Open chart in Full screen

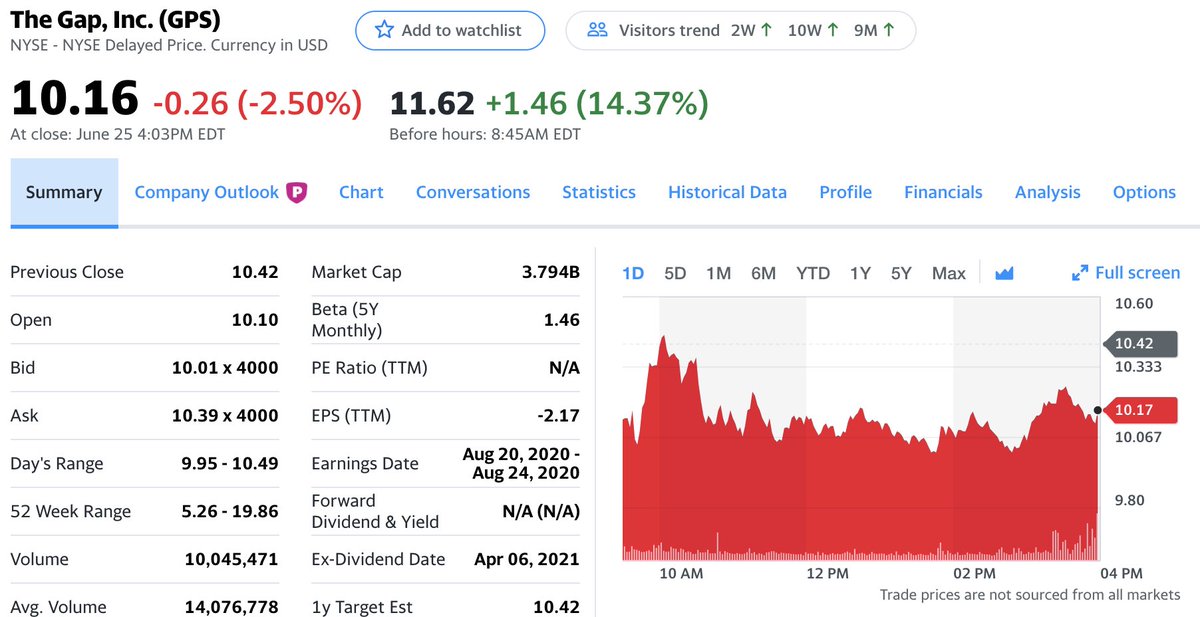click(1125, 273)
